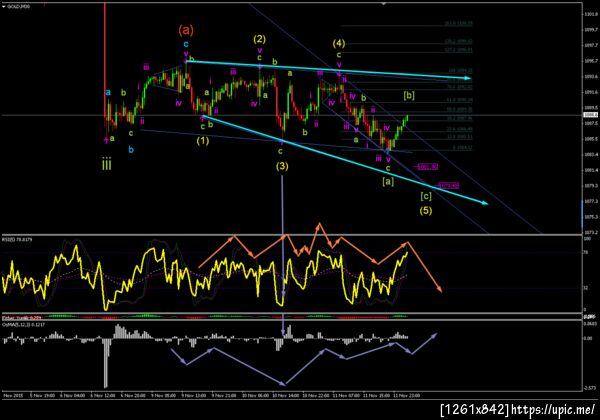Click the -2.573 OsMA scale label
The height and width of the screenshot is (420, 600).
[590, 388]
